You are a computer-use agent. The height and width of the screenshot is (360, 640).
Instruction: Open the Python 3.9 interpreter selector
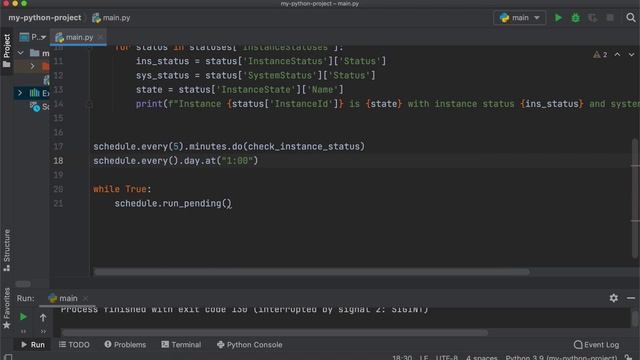pyautogui.click(x=561, y=357)
